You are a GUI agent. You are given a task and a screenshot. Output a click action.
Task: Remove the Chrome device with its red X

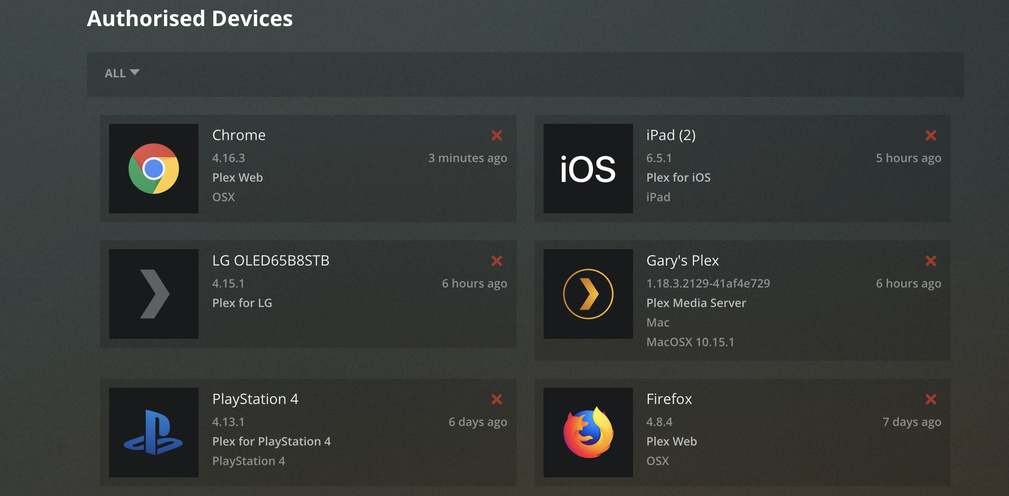click(497, 135)
